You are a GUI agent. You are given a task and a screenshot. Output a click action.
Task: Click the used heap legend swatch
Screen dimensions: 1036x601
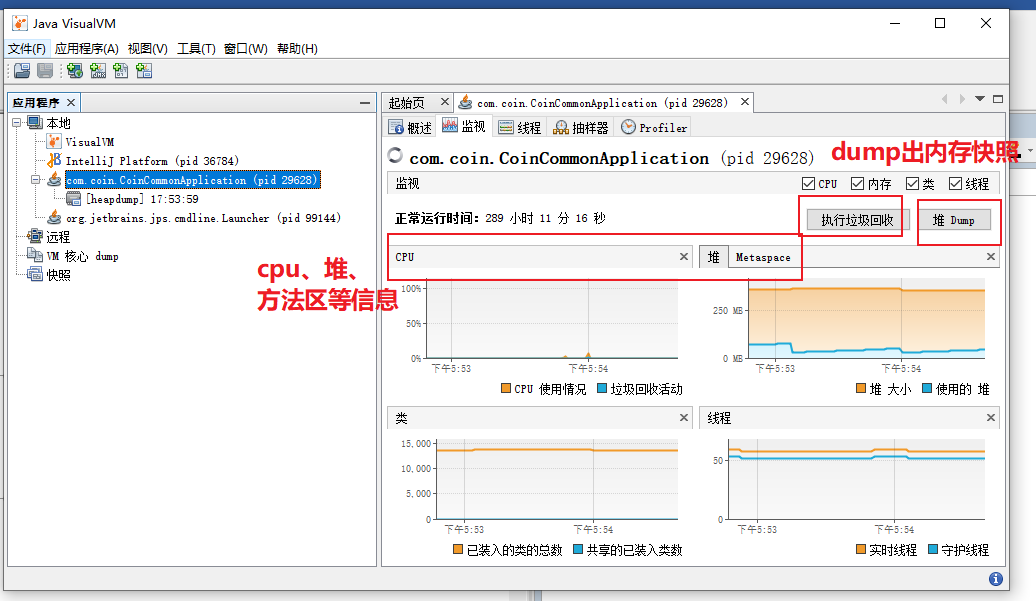[x=927, y=388]
